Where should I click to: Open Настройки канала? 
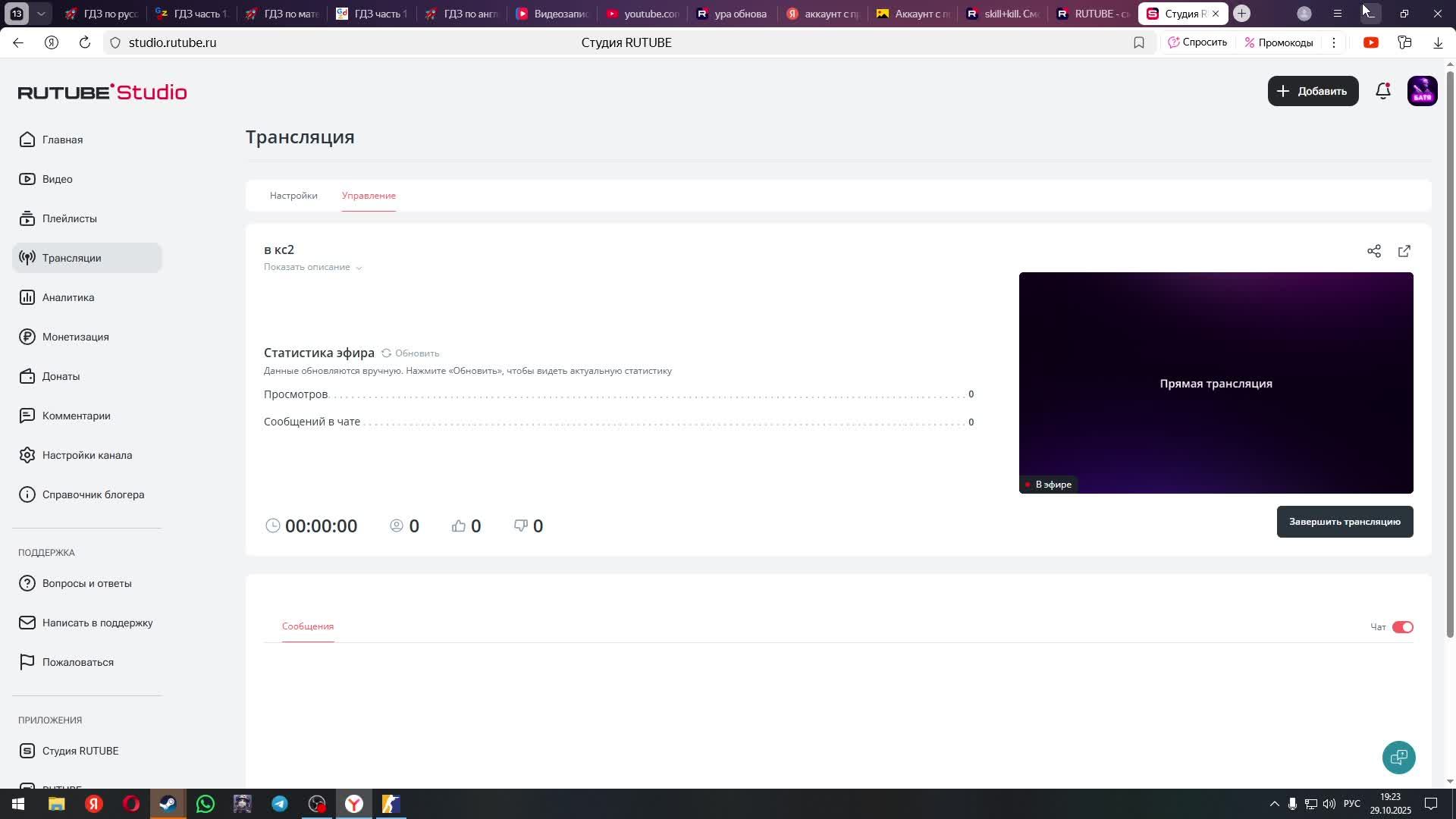coord(87,455)
